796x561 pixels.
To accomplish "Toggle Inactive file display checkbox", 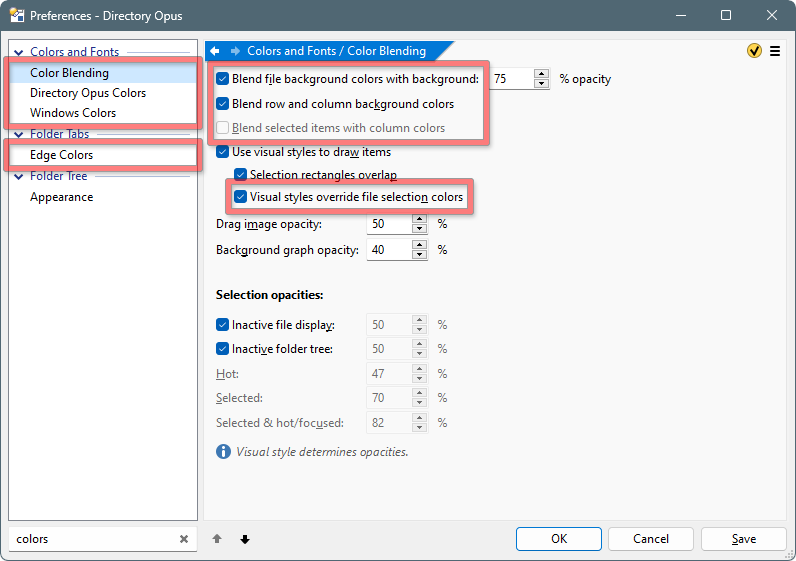I will [222, 324].
